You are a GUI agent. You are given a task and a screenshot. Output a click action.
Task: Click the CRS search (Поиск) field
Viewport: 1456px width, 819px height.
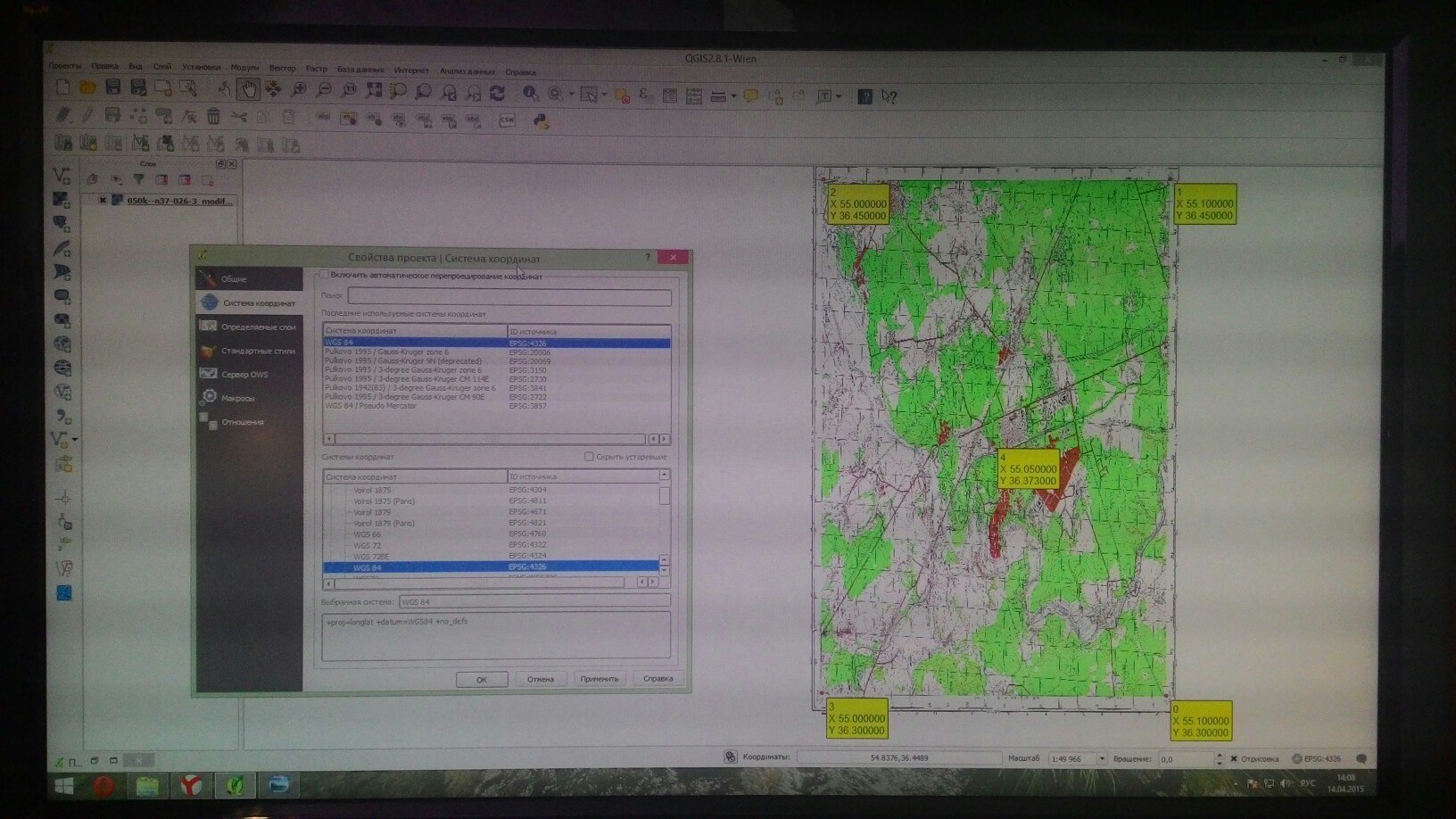pos(509,295)
